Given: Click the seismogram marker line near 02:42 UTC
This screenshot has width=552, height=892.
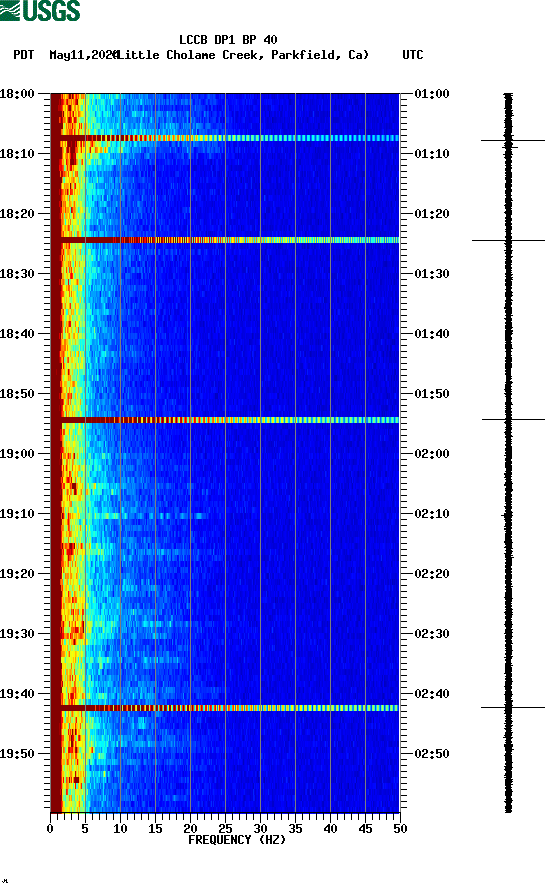Looking at the screenshot, I should 513,708.
